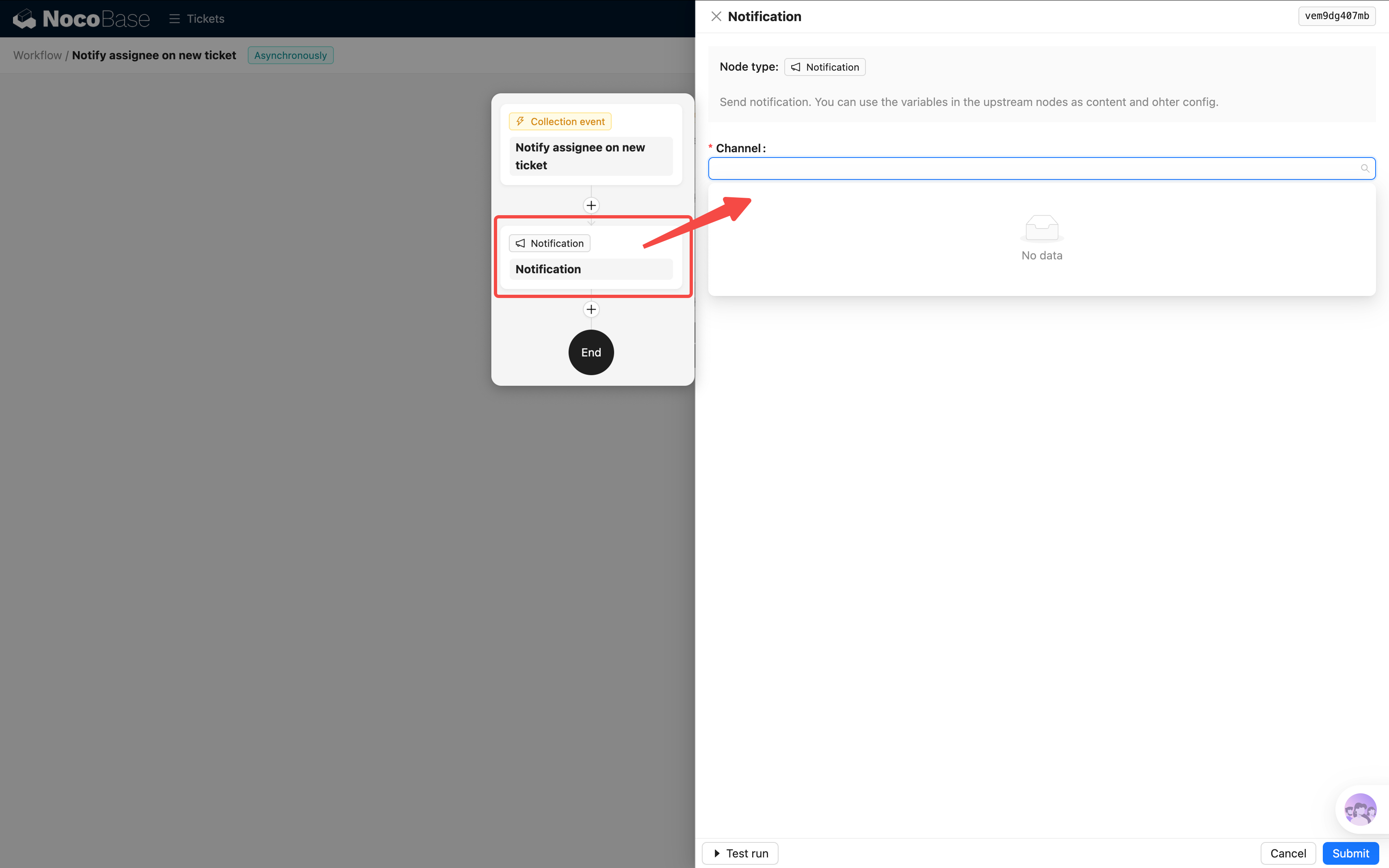Click the lightning Collection event tag

point(560,122)
